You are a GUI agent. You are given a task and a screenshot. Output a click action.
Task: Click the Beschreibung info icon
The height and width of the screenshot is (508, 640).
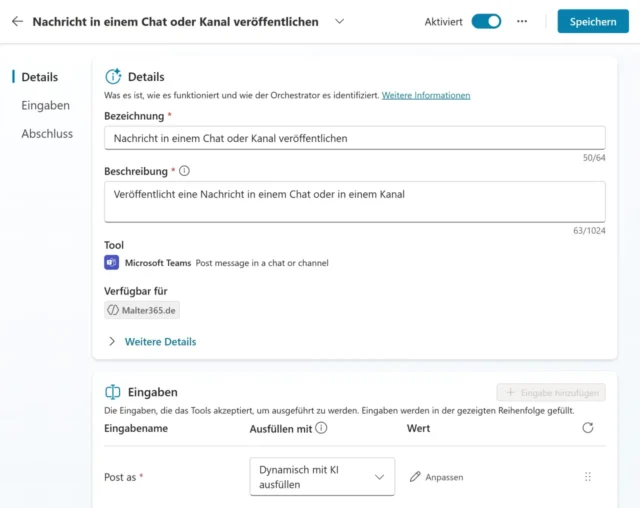click(184, 171)
